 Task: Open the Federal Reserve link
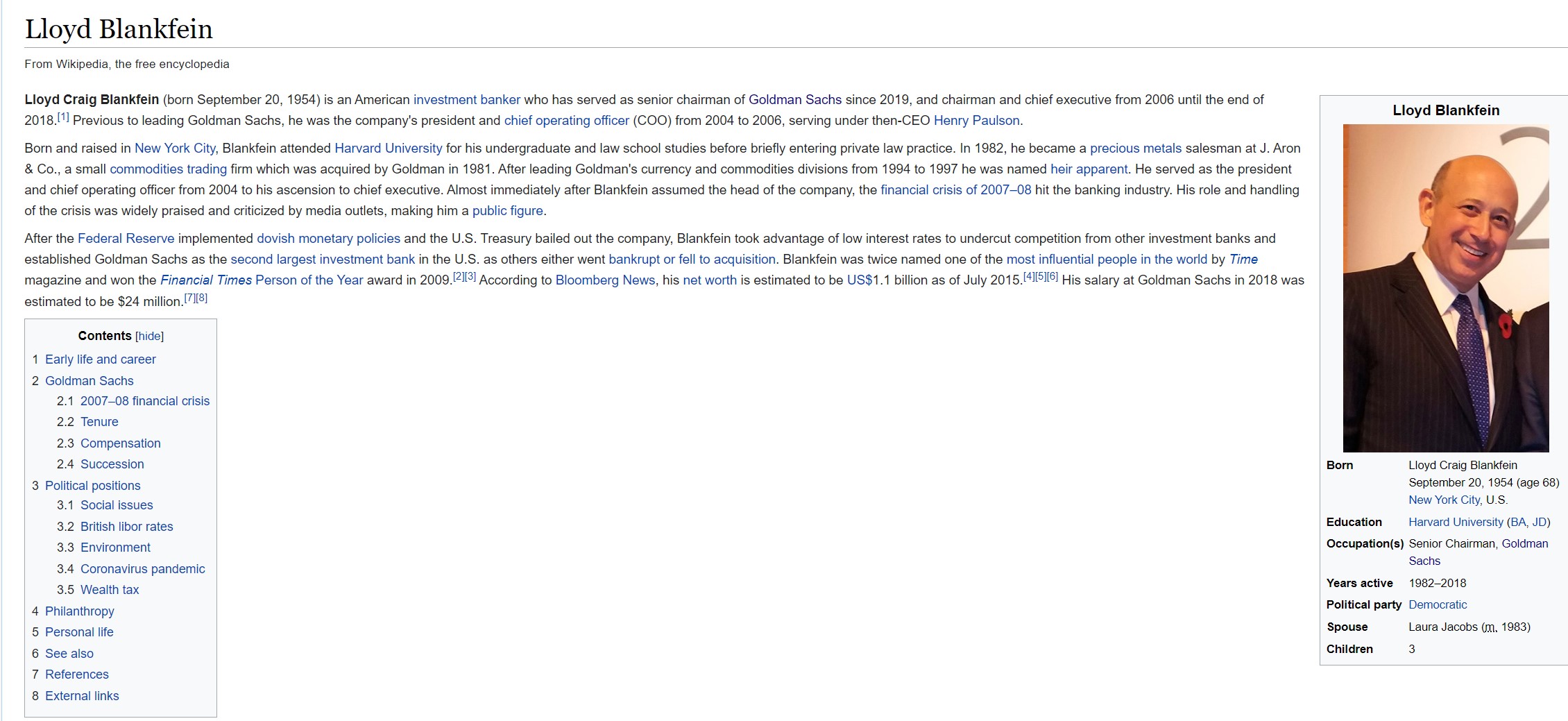pos(126,239)
